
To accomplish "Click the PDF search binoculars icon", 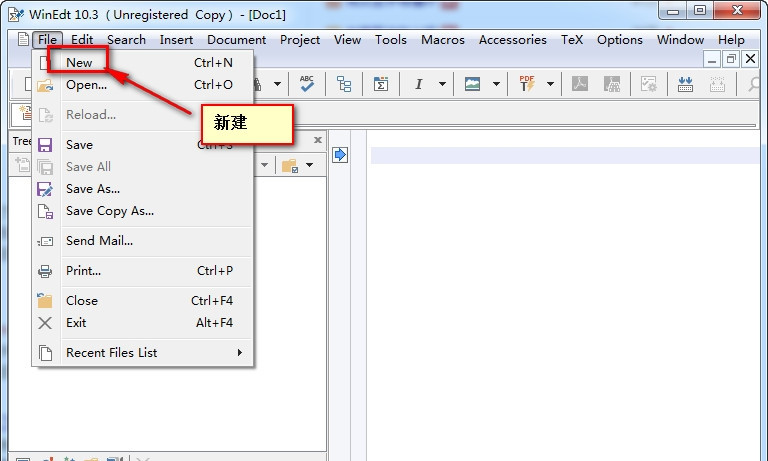I will coord(612,84).
